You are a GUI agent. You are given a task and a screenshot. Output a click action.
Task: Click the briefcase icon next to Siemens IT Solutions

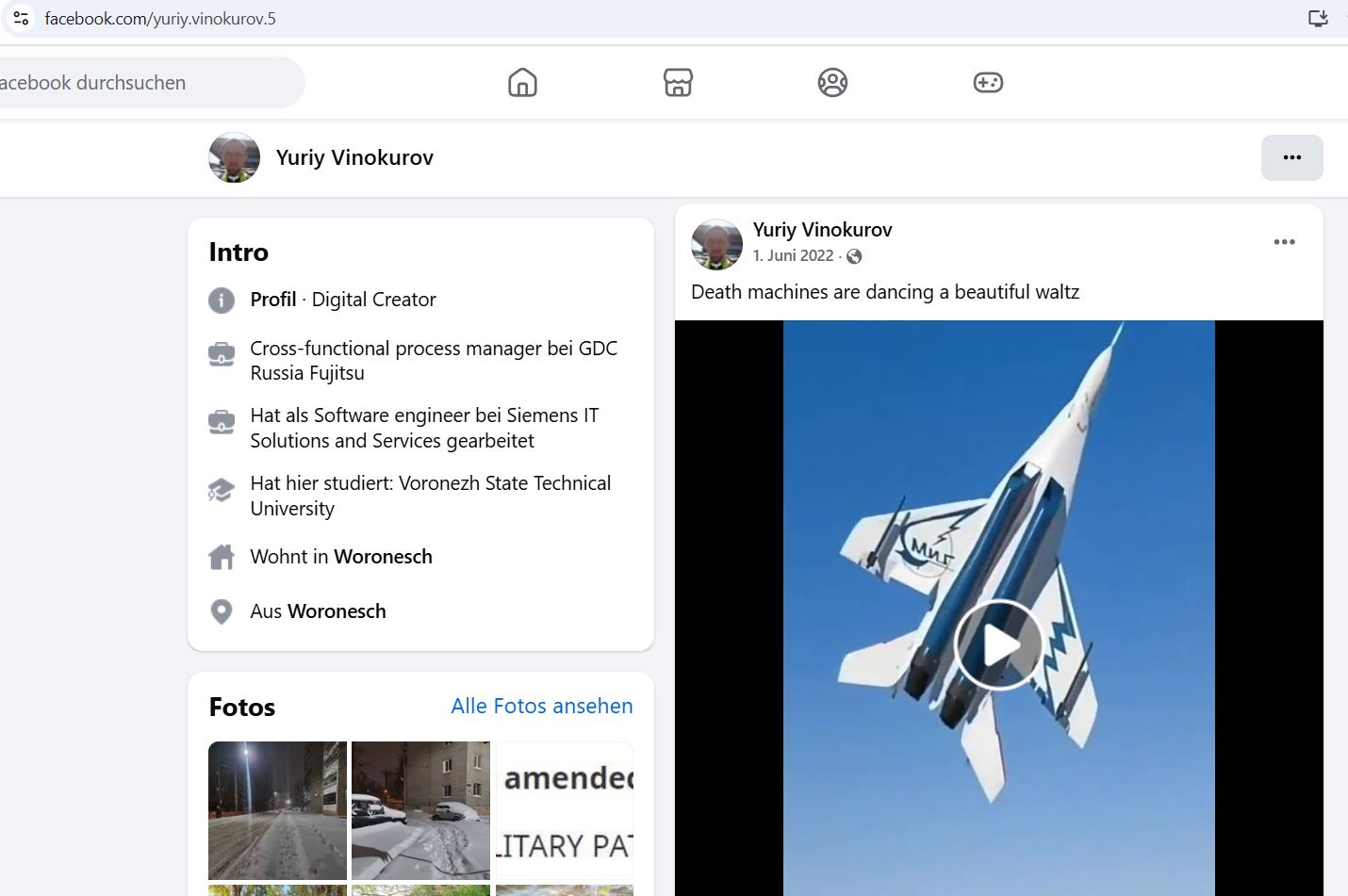(222, 421)
